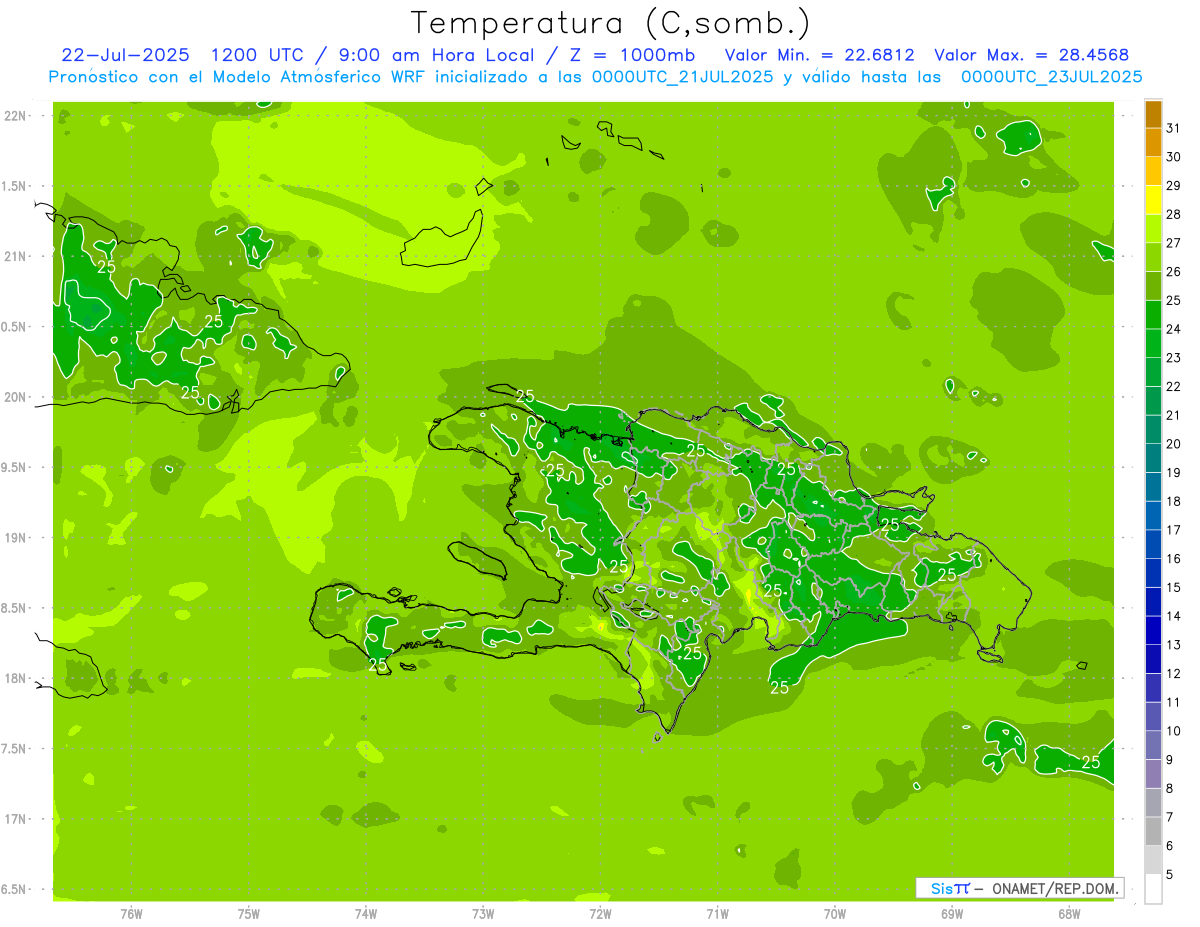Click the 'Temperatura (C,somb.)' chart title
This screenshot has height=927, width=1200.
point(611,23)
